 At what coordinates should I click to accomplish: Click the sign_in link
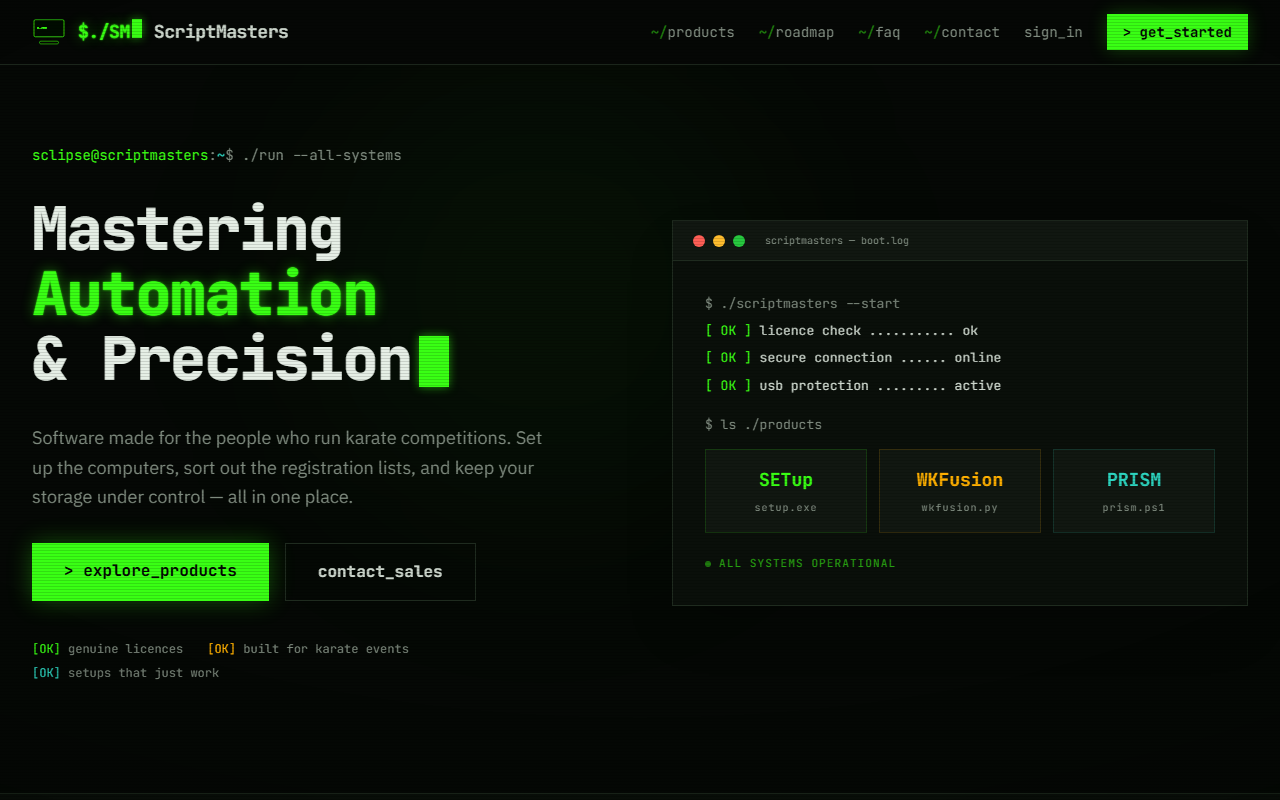point(1053,32)
